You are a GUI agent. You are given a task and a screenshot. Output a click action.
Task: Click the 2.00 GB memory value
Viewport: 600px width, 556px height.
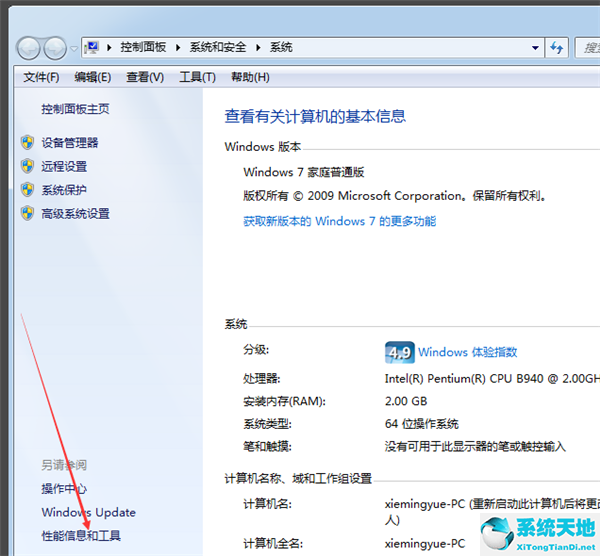pos(406,401)
